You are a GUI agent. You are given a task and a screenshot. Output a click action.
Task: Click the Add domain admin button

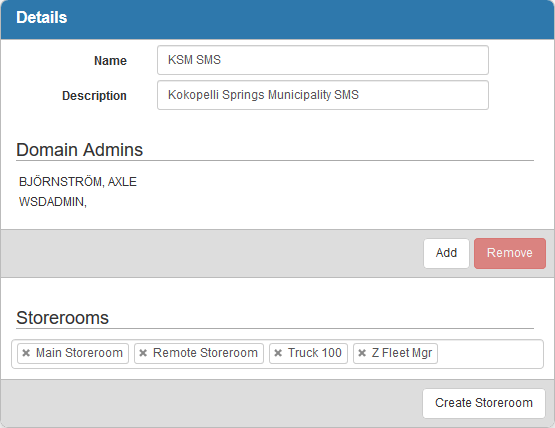coord(446,253)
